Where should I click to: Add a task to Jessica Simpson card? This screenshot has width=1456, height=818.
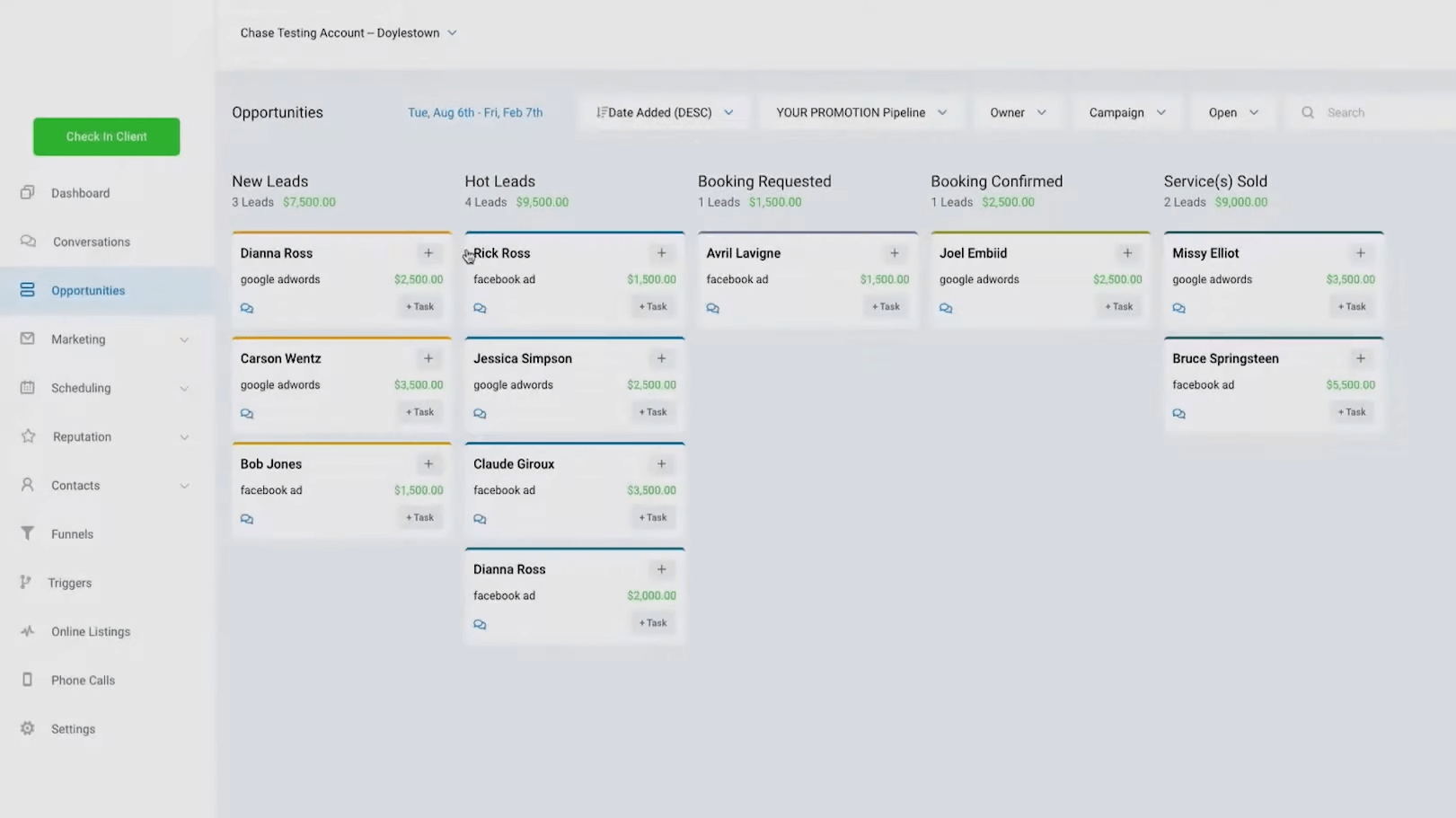point(653,412)
